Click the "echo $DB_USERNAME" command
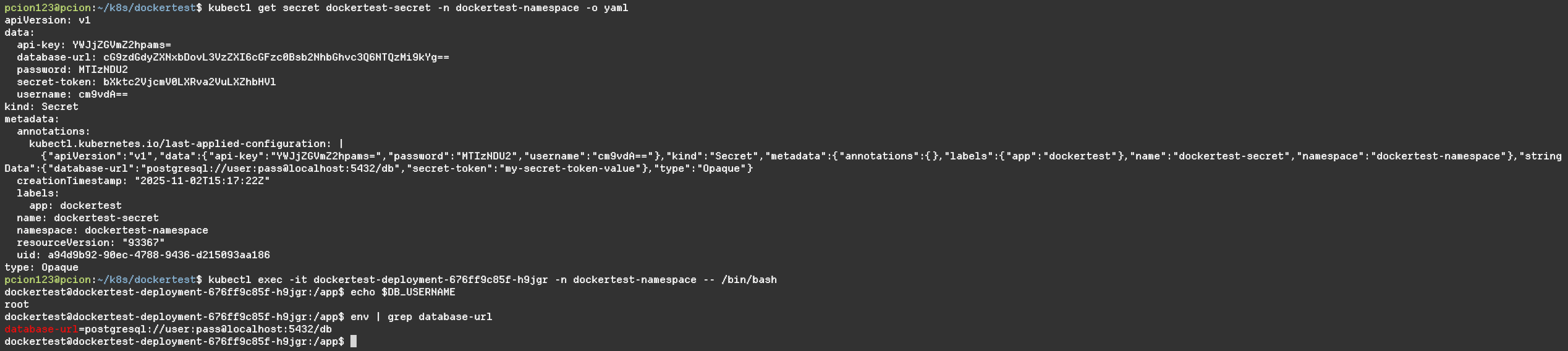The width and height of the screenshot is (1568, 351). [x=402, y=292]
